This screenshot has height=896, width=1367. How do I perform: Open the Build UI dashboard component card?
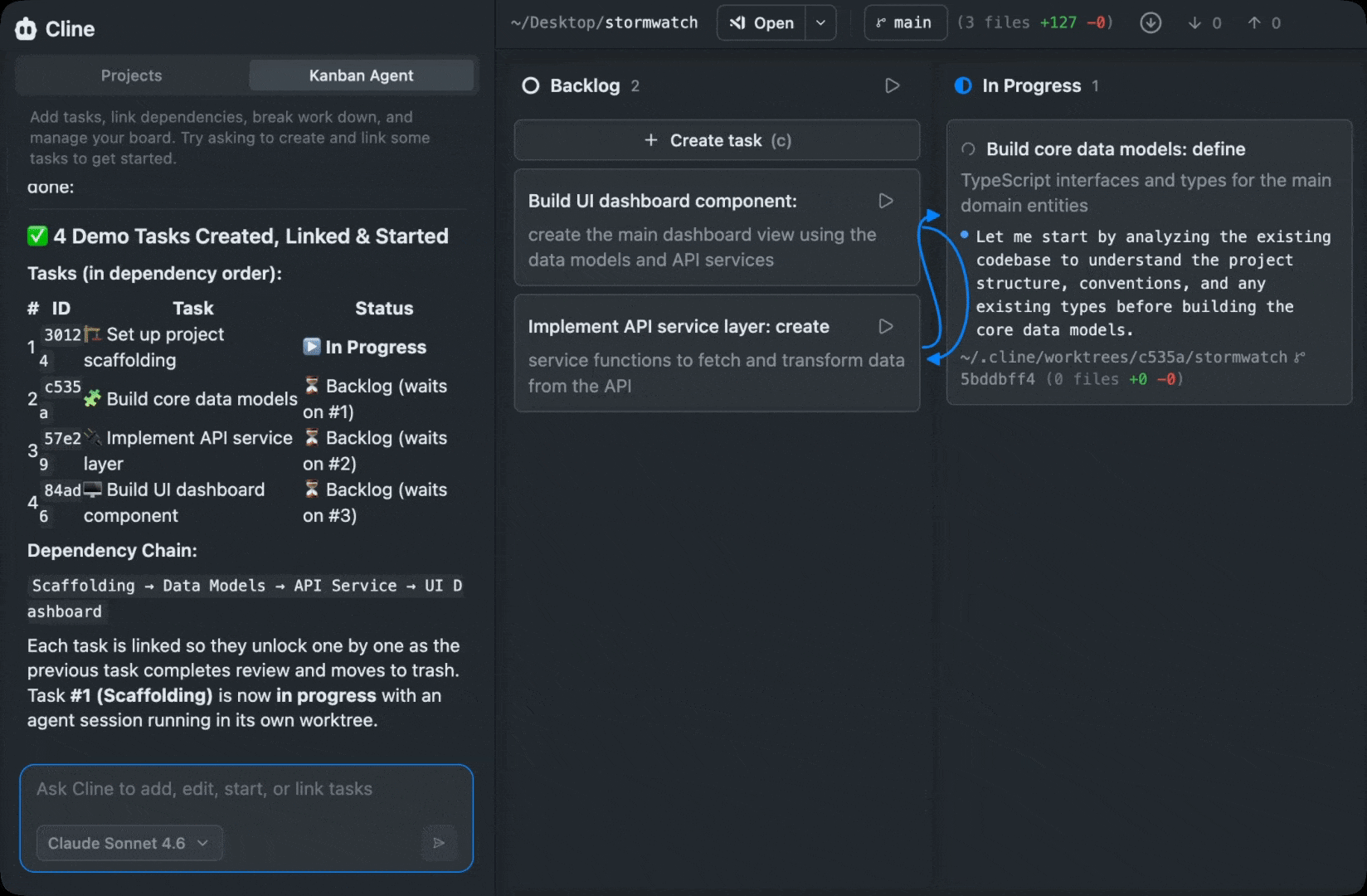(717, 228)
